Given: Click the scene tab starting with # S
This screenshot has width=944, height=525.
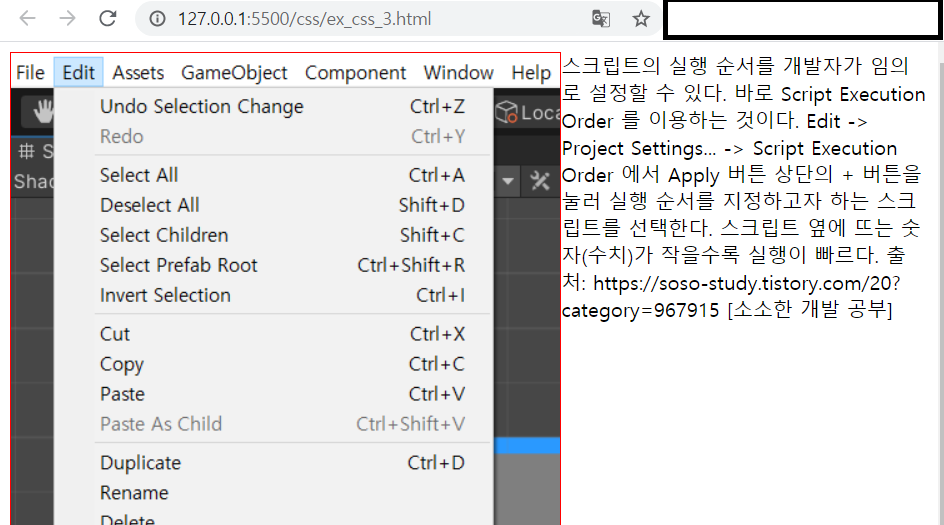Looking at the screenshot, I should [x=35, y=151].
